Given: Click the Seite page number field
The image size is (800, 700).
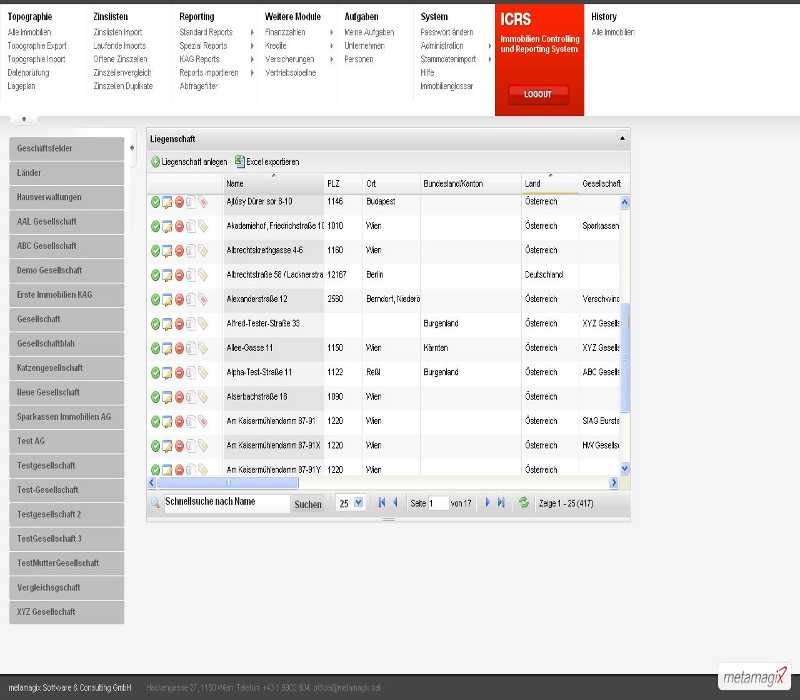Looking at the screenshot, I should (x=438, y=504).
